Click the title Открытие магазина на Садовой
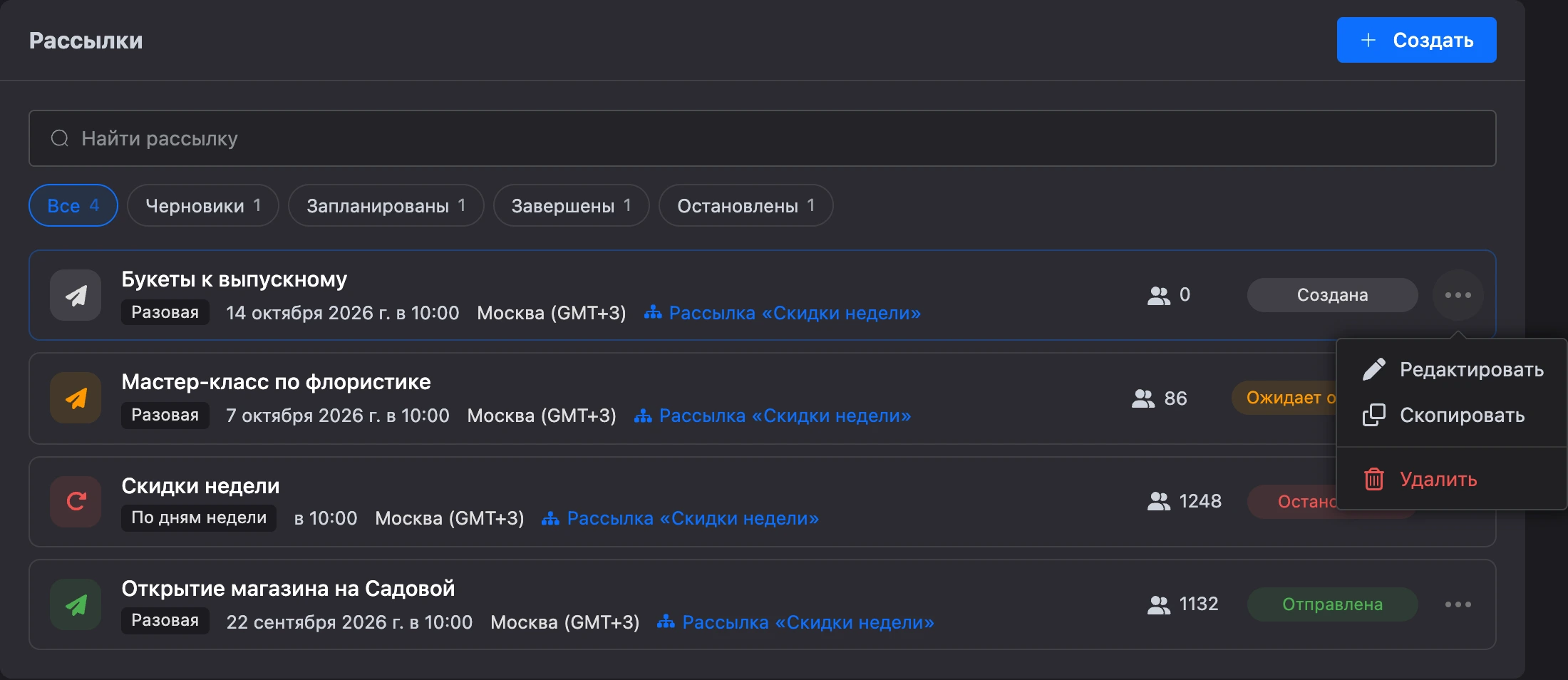 click(288, 589)
